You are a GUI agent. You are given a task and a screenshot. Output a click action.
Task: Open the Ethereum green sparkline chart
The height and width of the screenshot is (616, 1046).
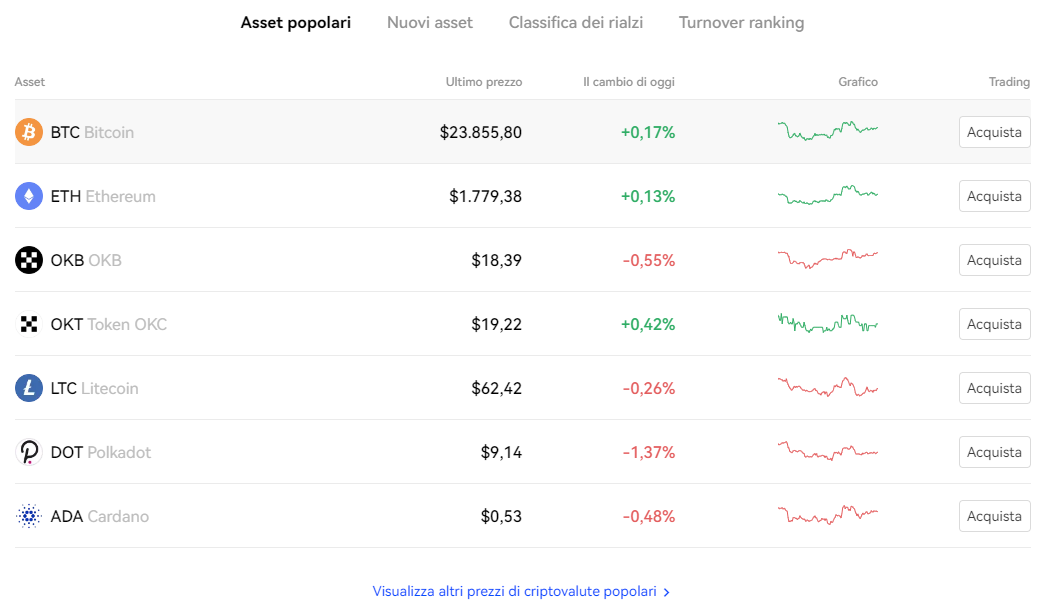point(828,195)
